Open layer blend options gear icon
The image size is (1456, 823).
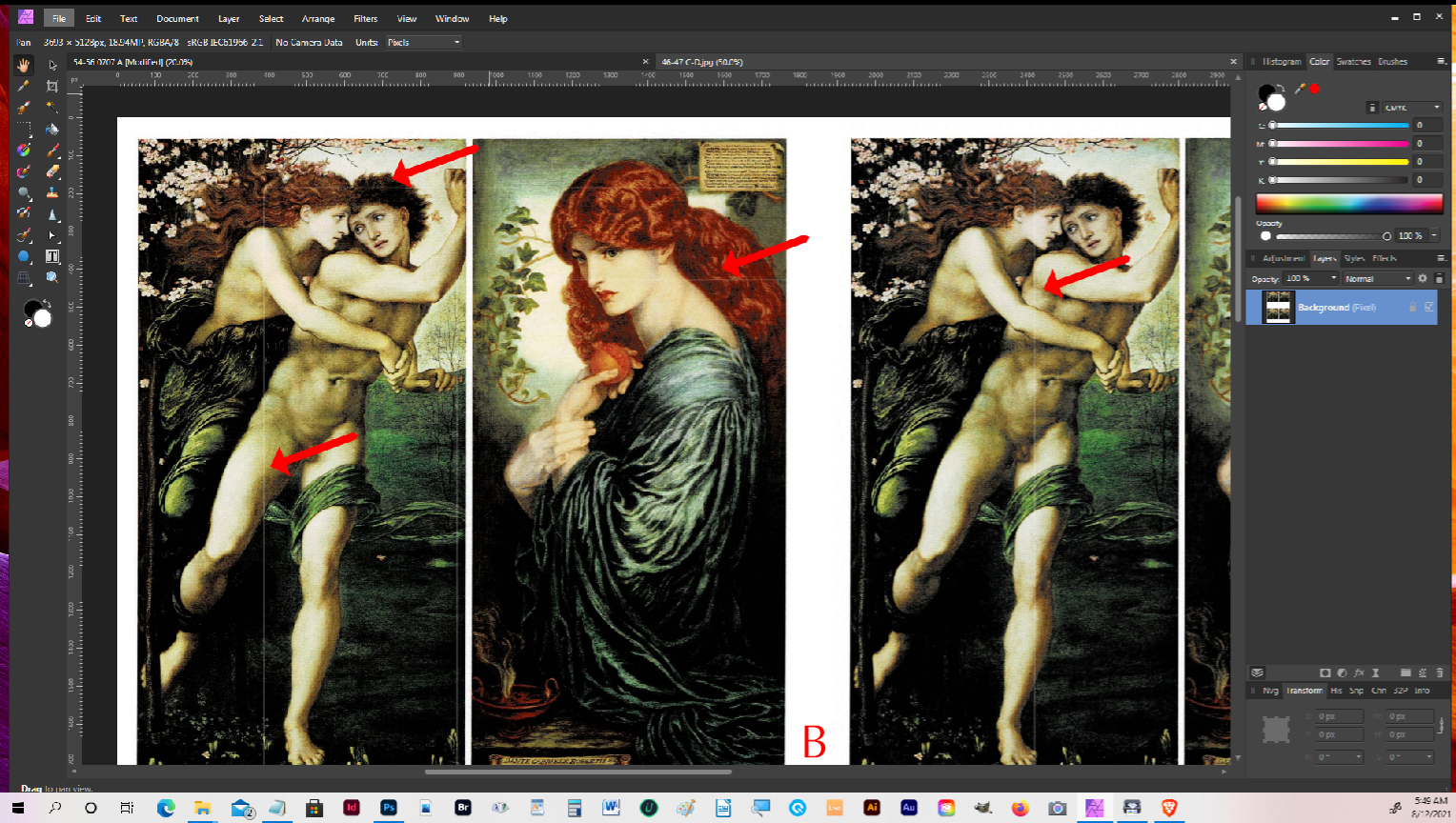[x=1423, y=279]
